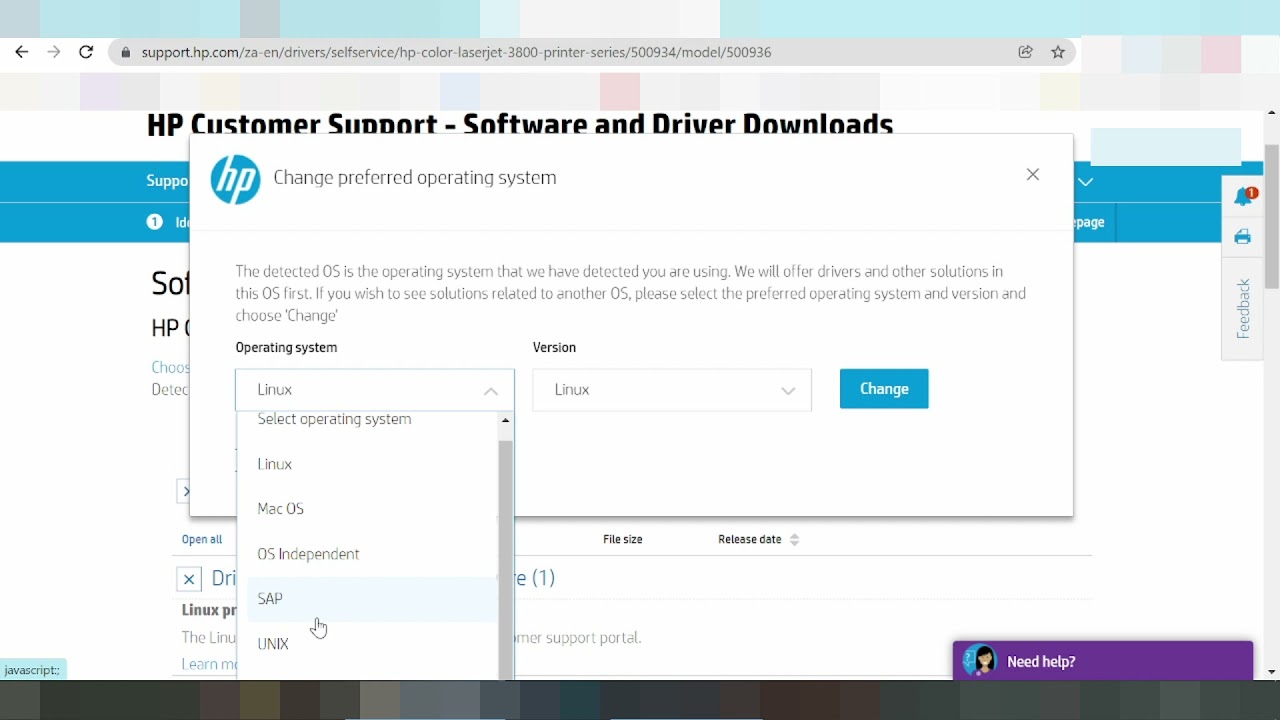The image size is (1280, 720).
Task: Click dropdown list scroll up arrow
Action: pos(506,421)
